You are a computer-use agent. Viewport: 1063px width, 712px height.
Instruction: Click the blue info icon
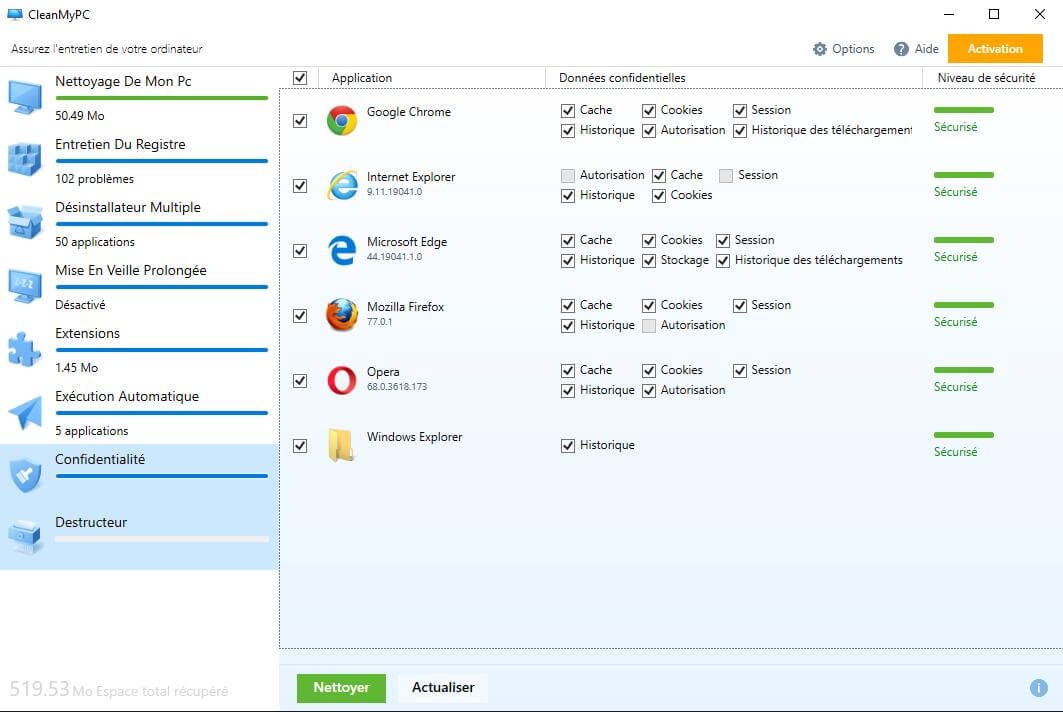pyautogui.click(x=1039, y=688)
